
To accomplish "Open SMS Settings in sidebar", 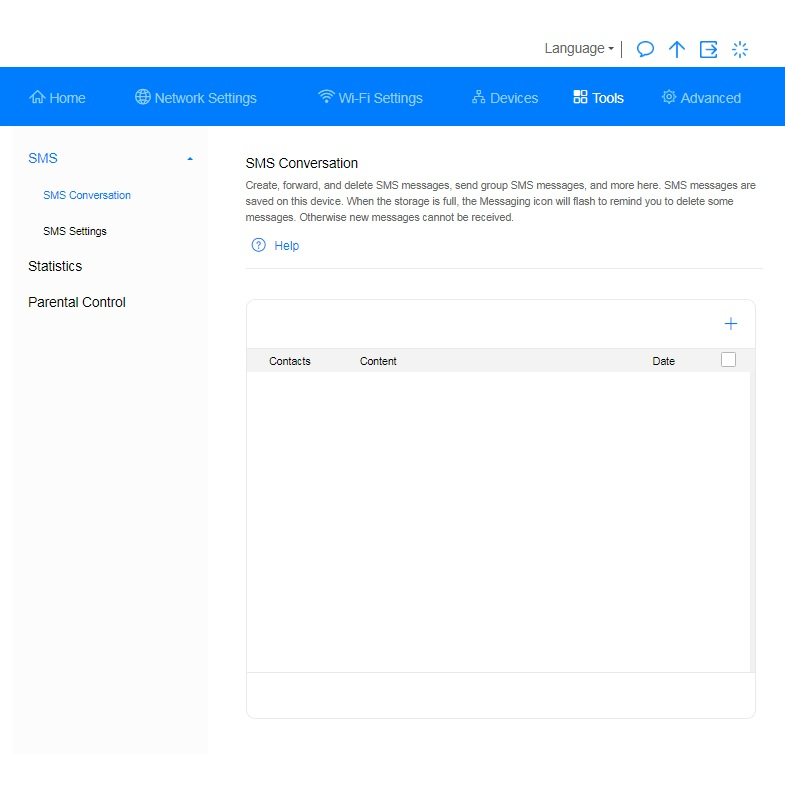I will (75, 231).
